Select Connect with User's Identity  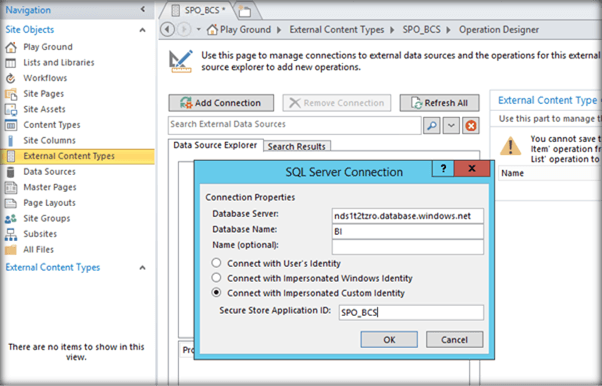217,263
